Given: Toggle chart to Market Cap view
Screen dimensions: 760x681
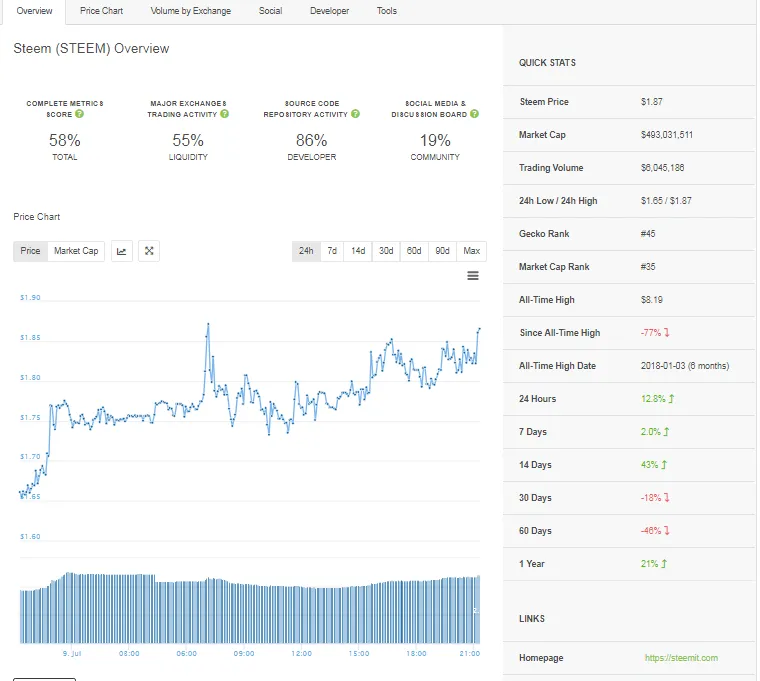Looking at the screenshot, I should 76,251.
